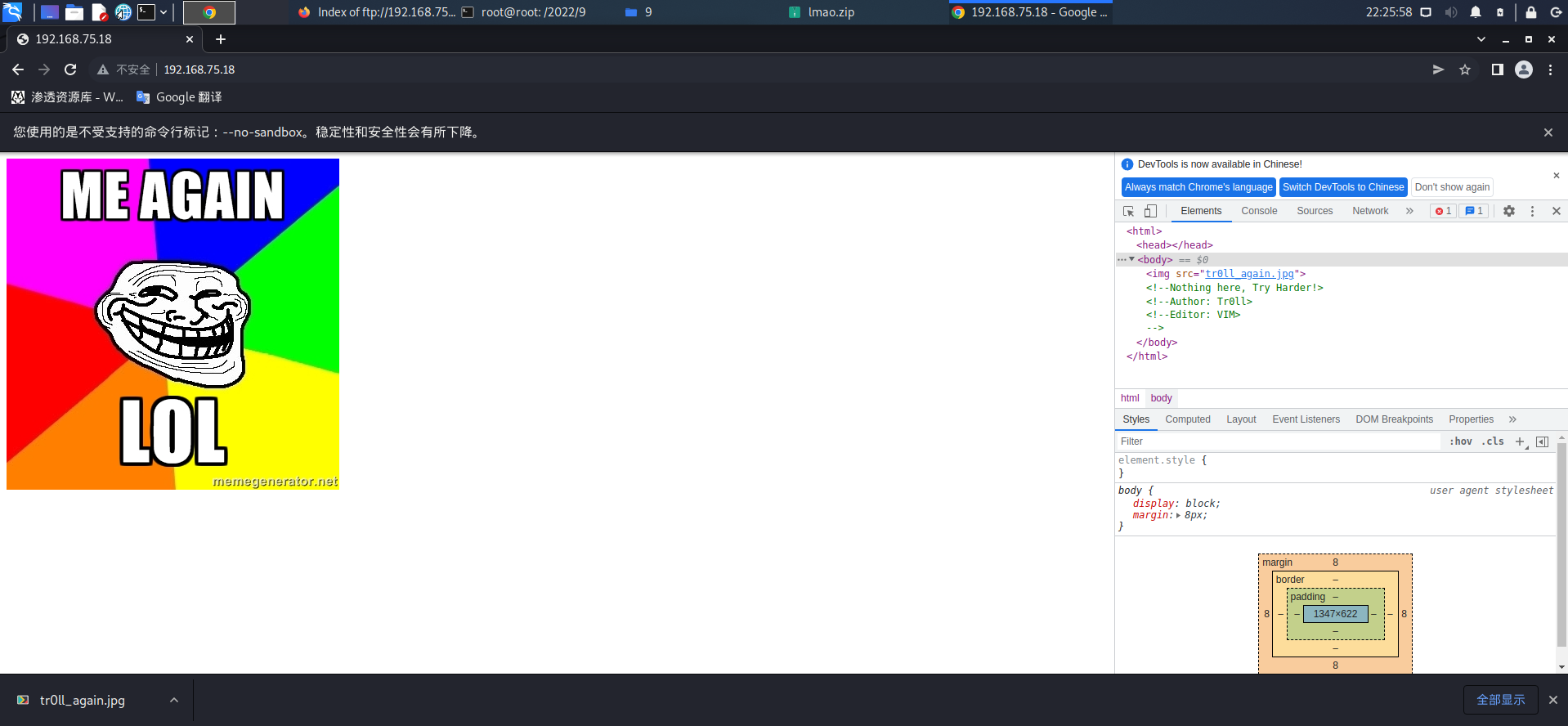Collapse the body node in DOM tree

coord(1131,259)
